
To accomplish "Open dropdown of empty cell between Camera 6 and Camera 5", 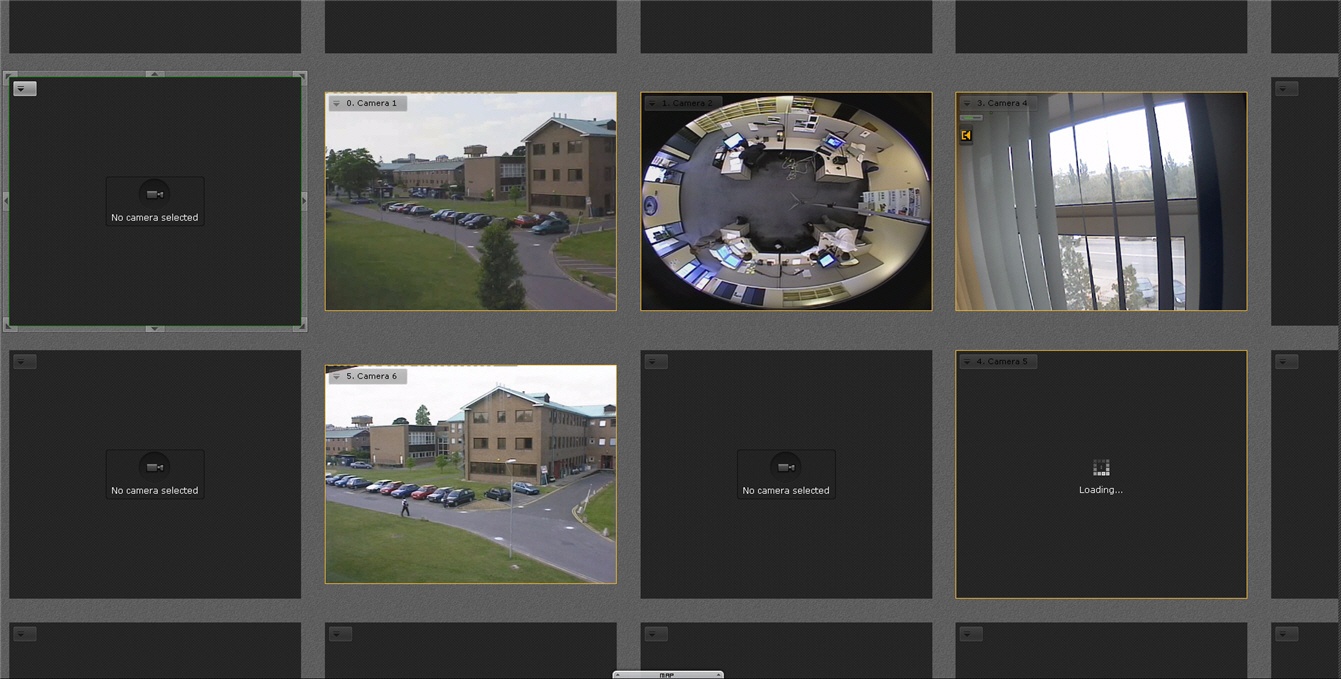I will tap(656, 361).
